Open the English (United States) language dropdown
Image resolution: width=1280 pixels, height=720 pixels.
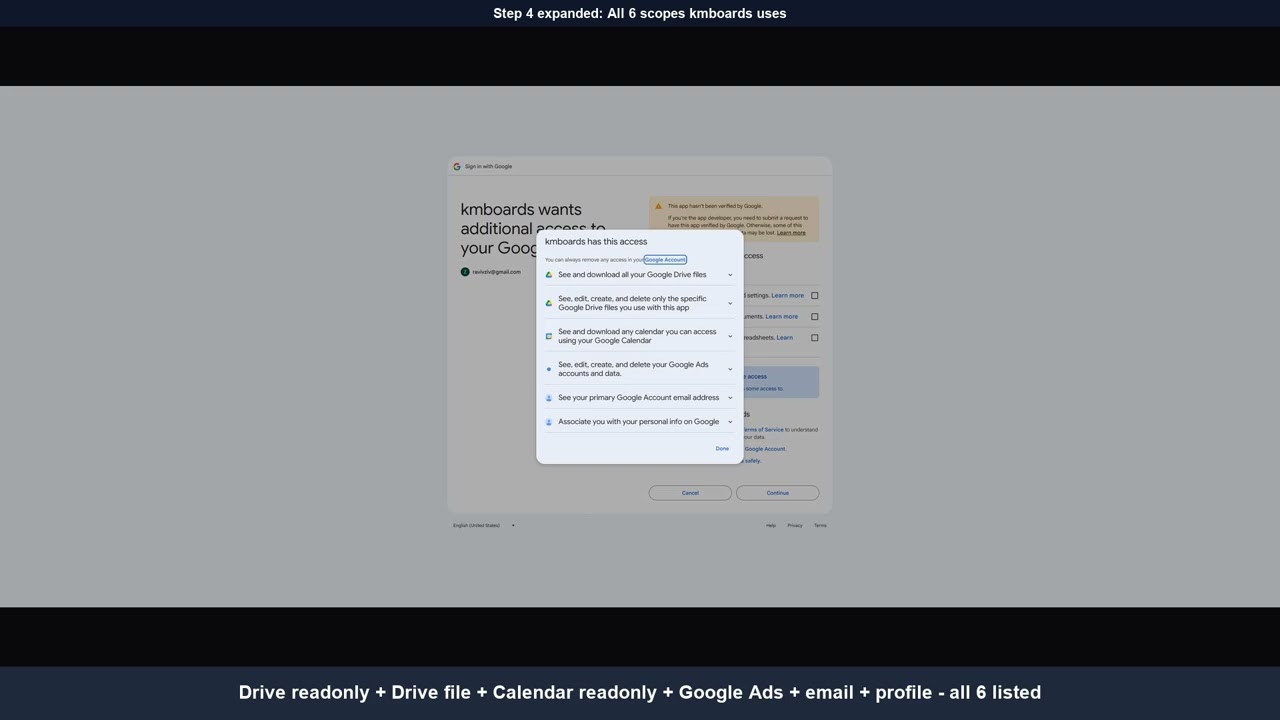(484, 525)
